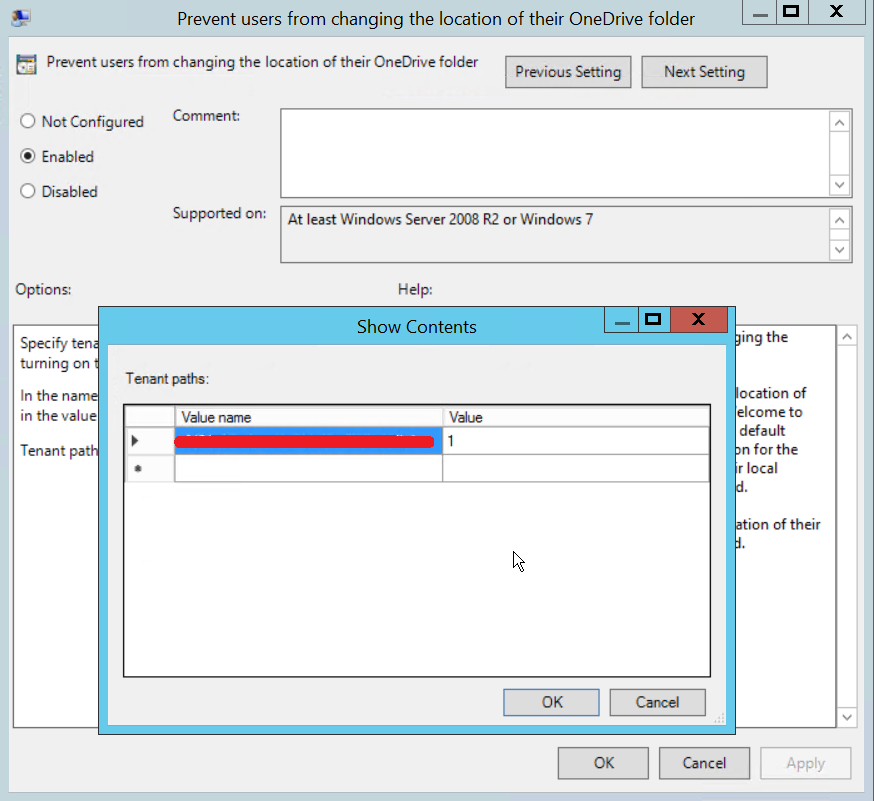Screen dimensions: 874x801
Task: Close the policy setting window
Action: (x=836, y=12)
